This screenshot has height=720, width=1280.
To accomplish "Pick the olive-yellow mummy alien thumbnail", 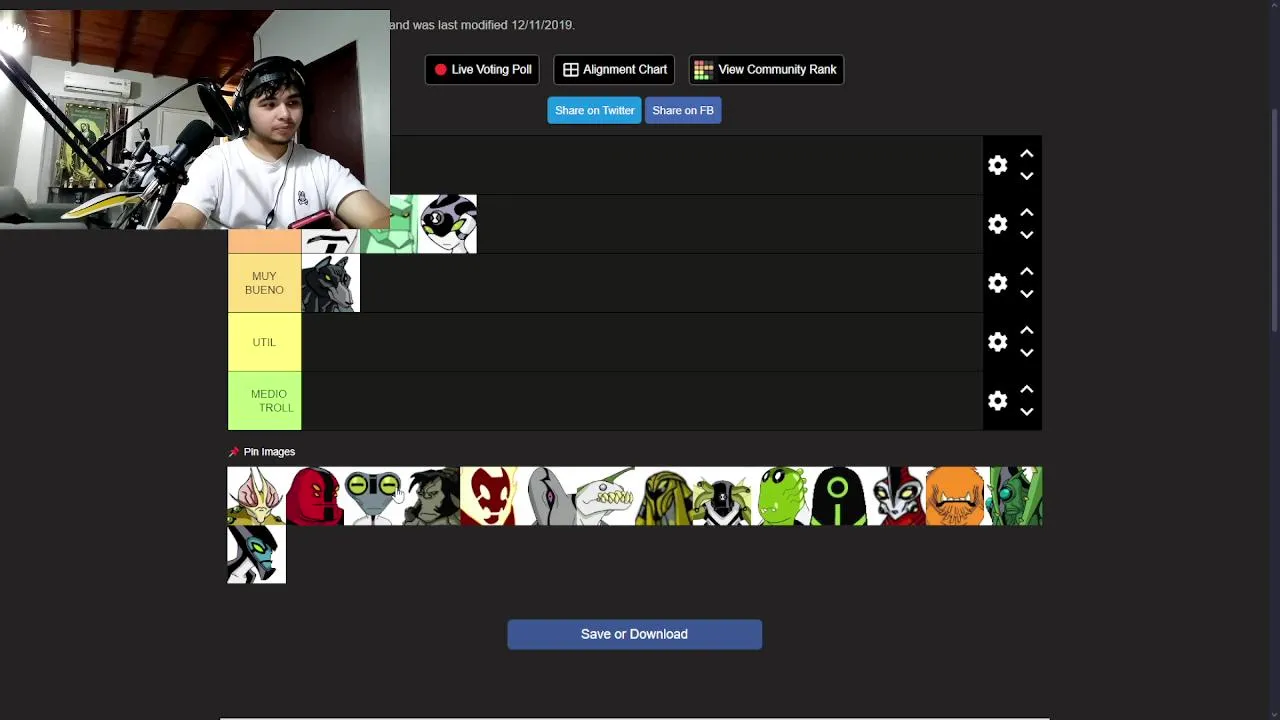I will point(664,496).
